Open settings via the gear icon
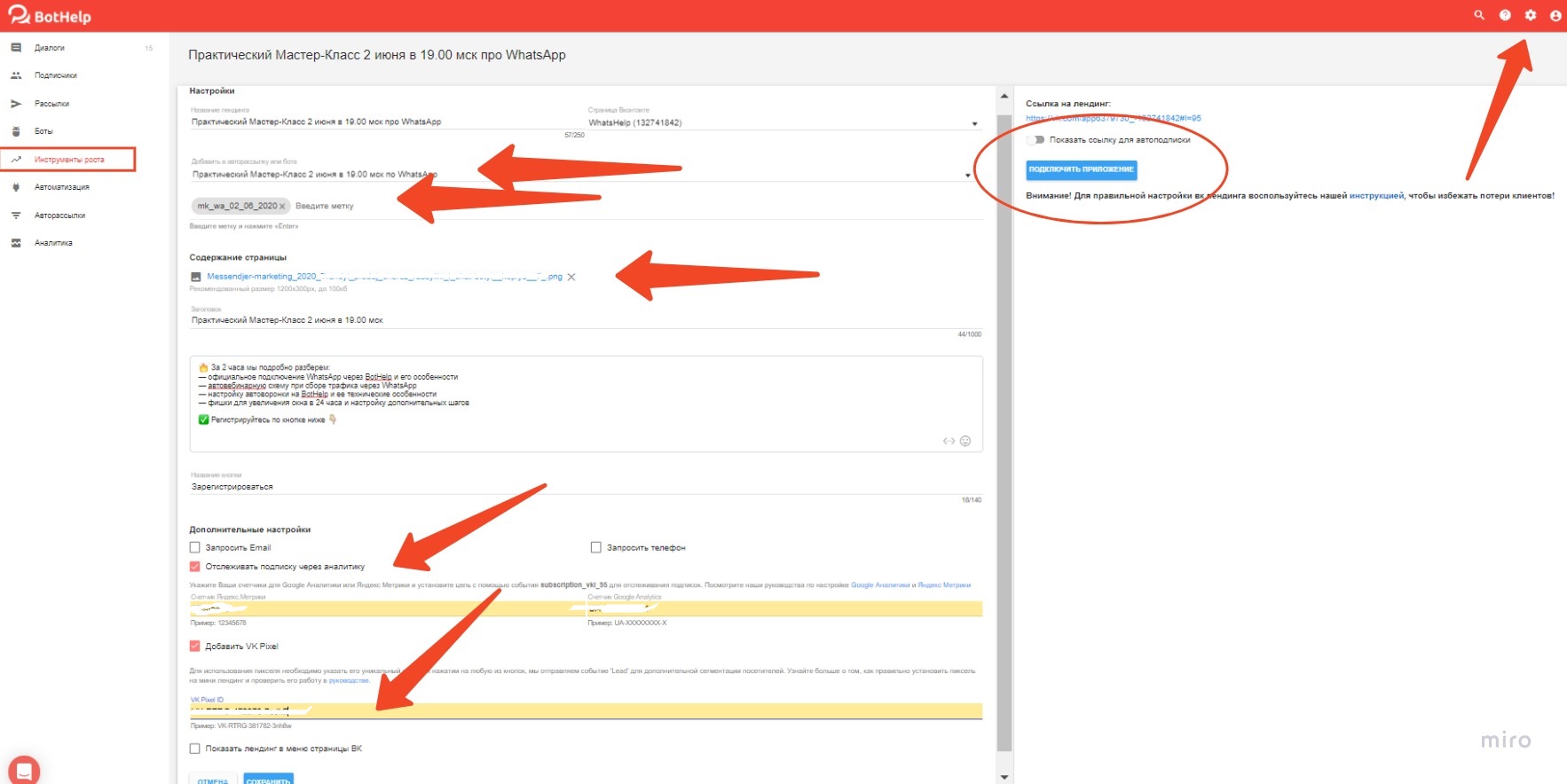 pos(1531,15)
